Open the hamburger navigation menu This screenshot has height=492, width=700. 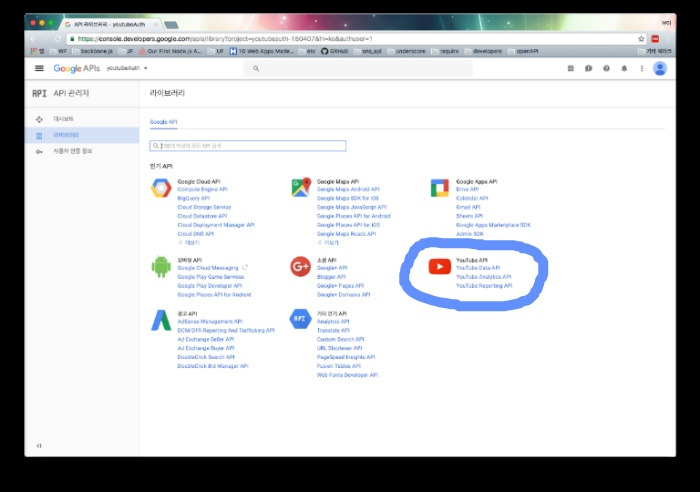(x=39, y=68)
